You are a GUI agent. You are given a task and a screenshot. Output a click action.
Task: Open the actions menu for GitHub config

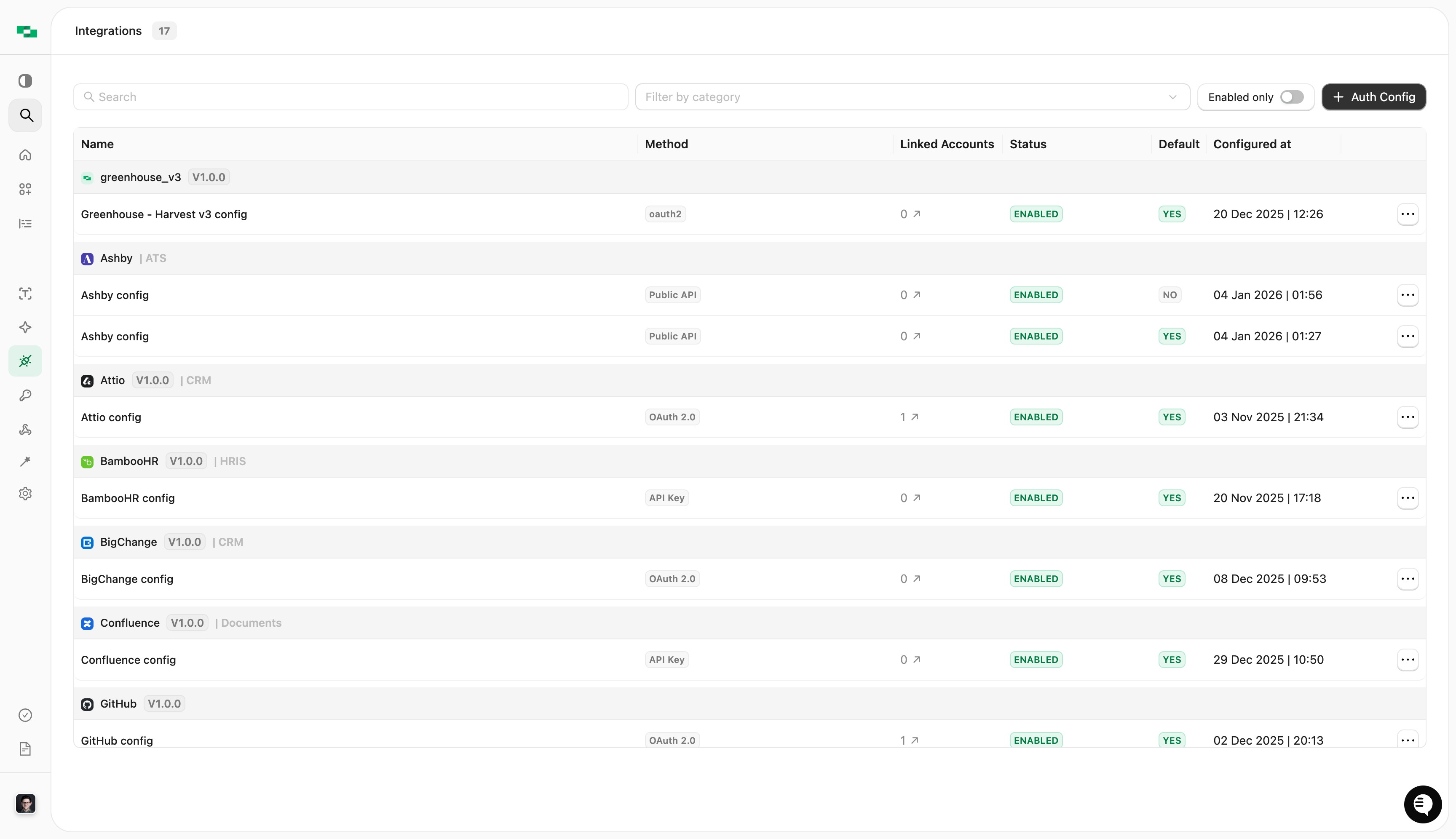click(1407, 740)
